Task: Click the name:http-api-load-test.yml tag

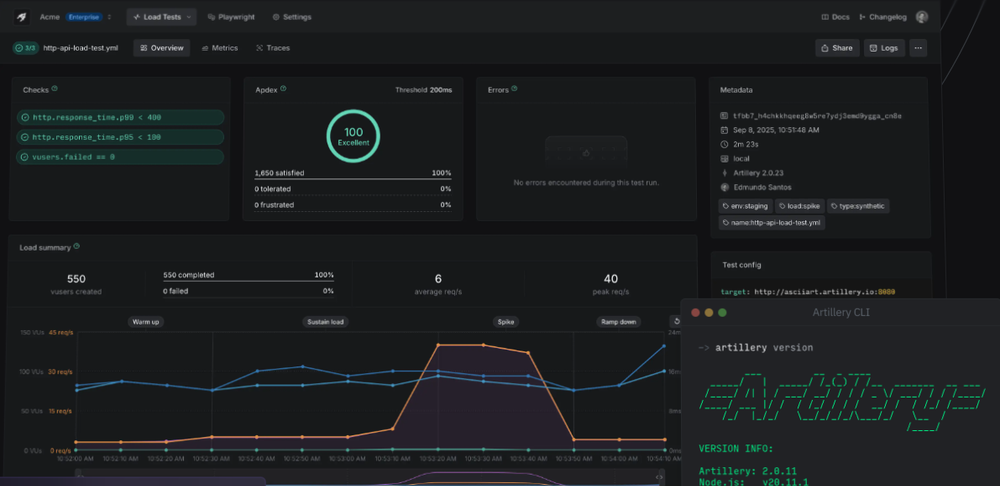Action: [x=772, y=223]
